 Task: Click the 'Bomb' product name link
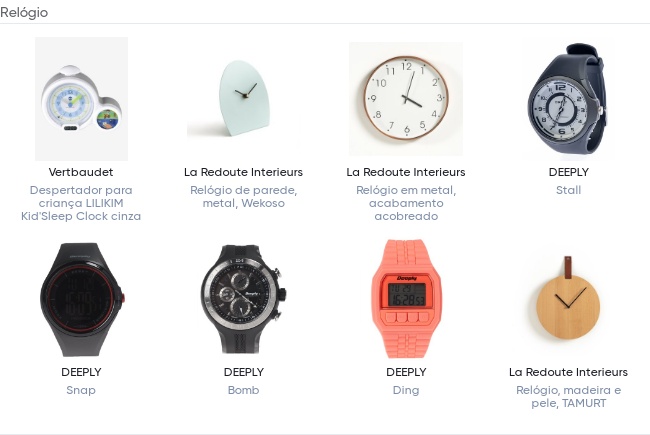click(x=244, y=390)
